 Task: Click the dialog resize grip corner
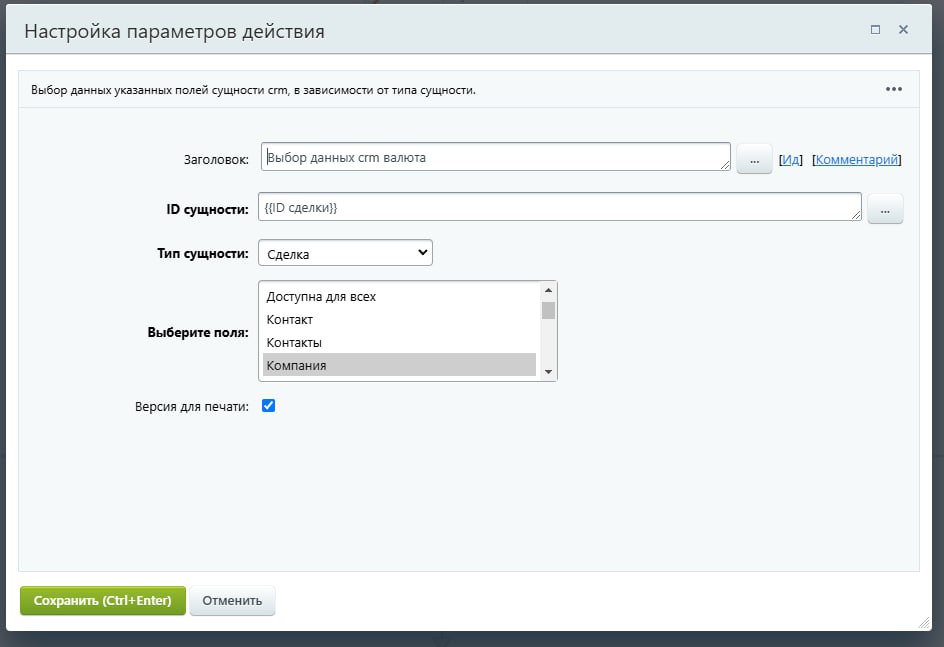[x=923, y=622]
